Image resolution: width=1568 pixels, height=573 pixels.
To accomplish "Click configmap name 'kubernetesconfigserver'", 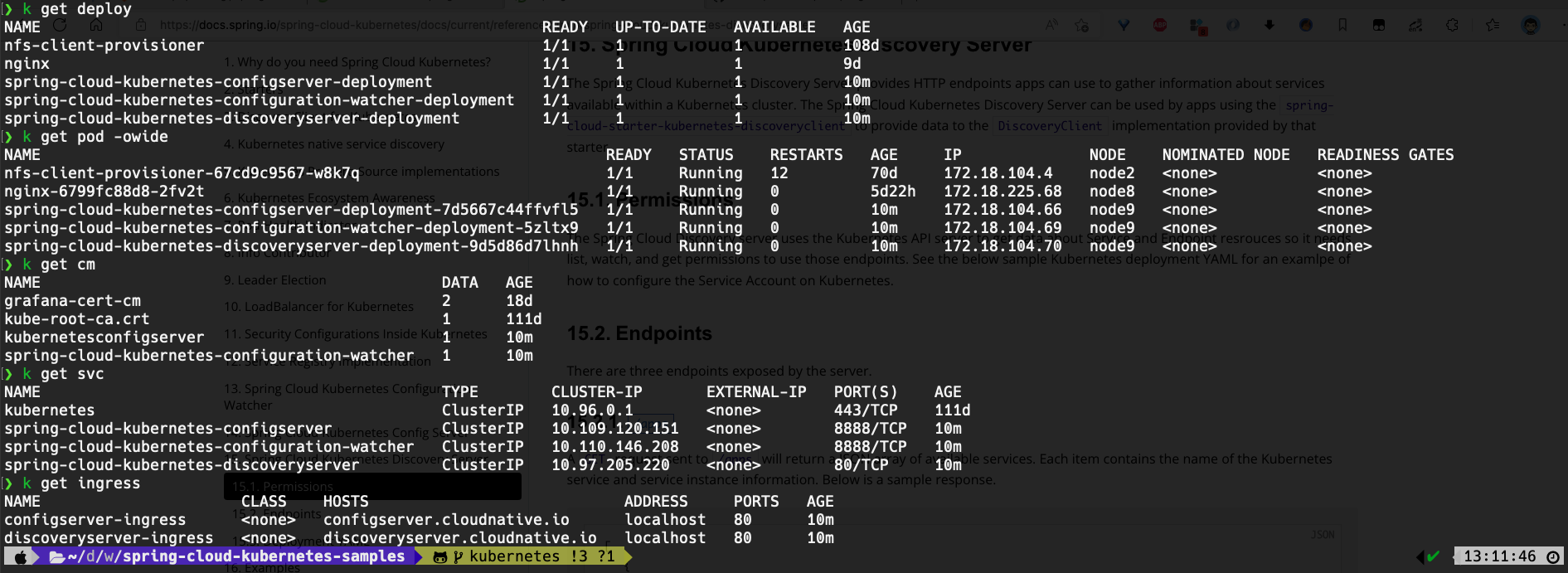I will coord(104,337).
